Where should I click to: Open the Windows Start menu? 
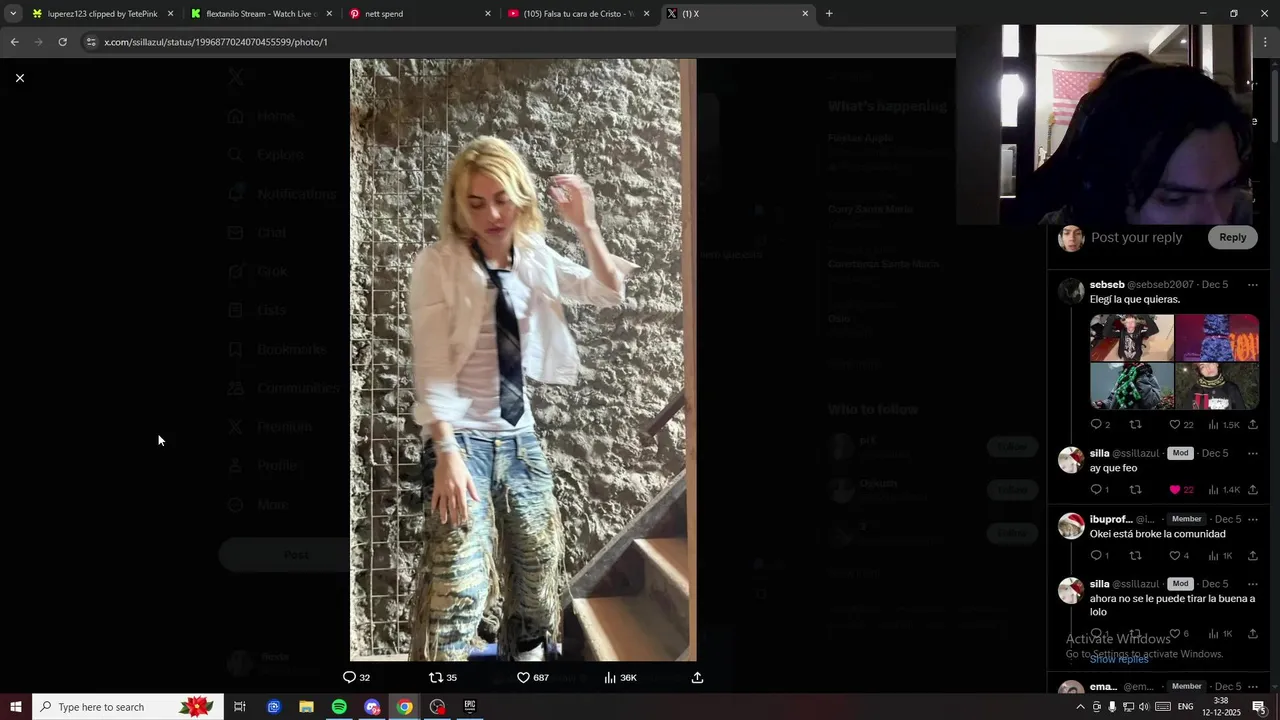15,707
